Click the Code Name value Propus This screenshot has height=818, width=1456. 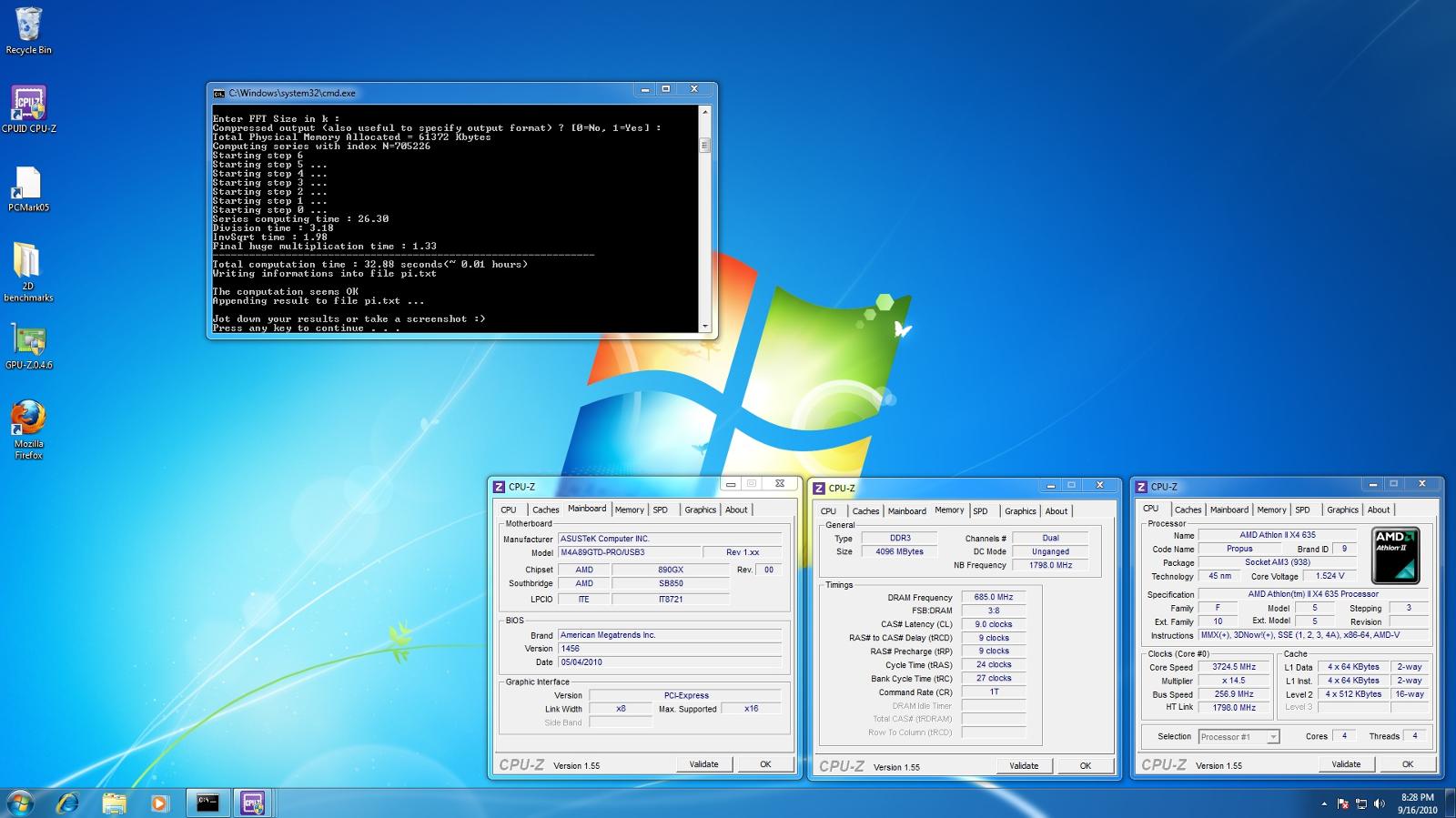coord(1239,549)
